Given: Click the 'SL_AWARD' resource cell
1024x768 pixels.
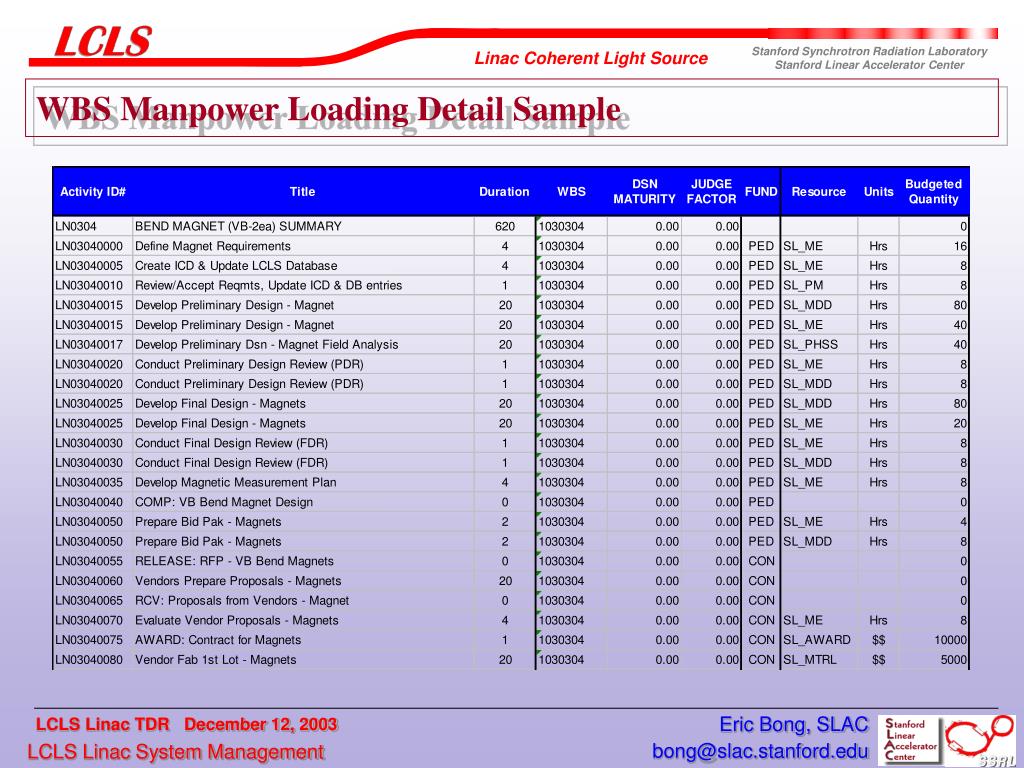Looking at the screenshot, I should (x=817, y=640).
